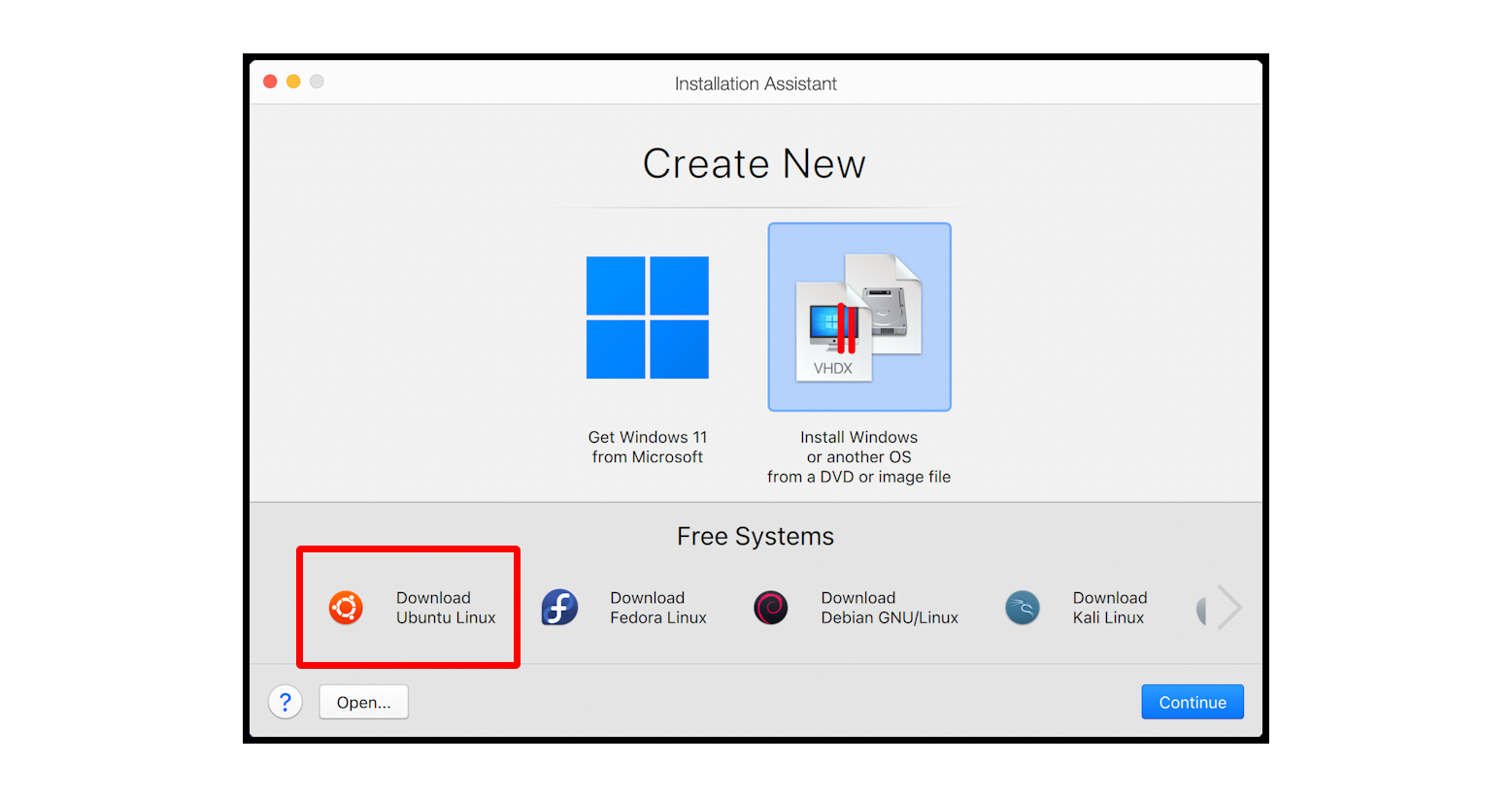Select the VHDX image file install icon
This screenshot has height=797, width=1512.
click(858, 317)
